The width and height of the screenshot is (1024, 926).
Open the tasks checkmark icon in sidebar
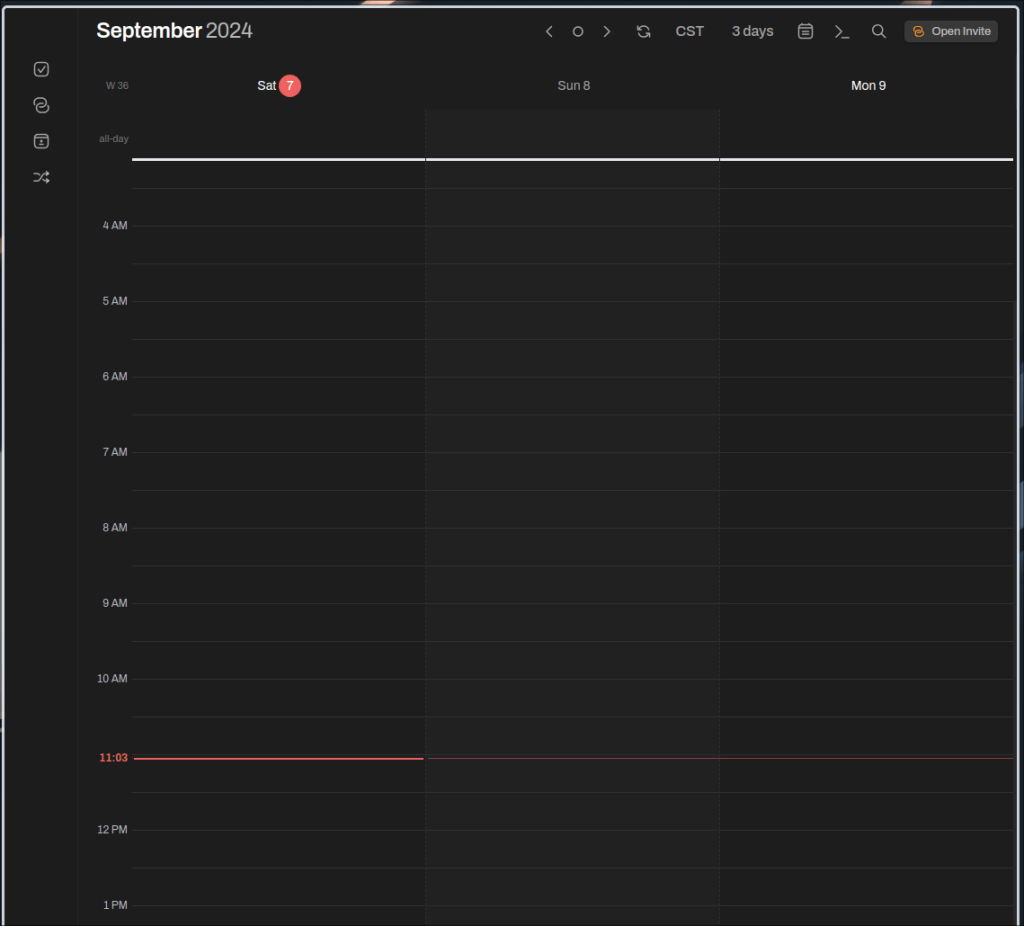(41, 69)
